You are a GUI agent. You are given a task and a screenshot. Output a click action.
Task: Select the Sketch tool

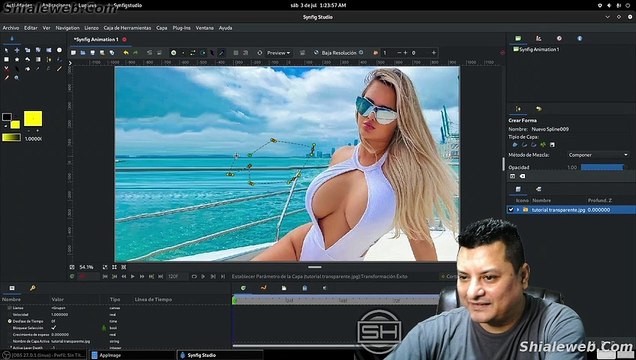(59, 69)
